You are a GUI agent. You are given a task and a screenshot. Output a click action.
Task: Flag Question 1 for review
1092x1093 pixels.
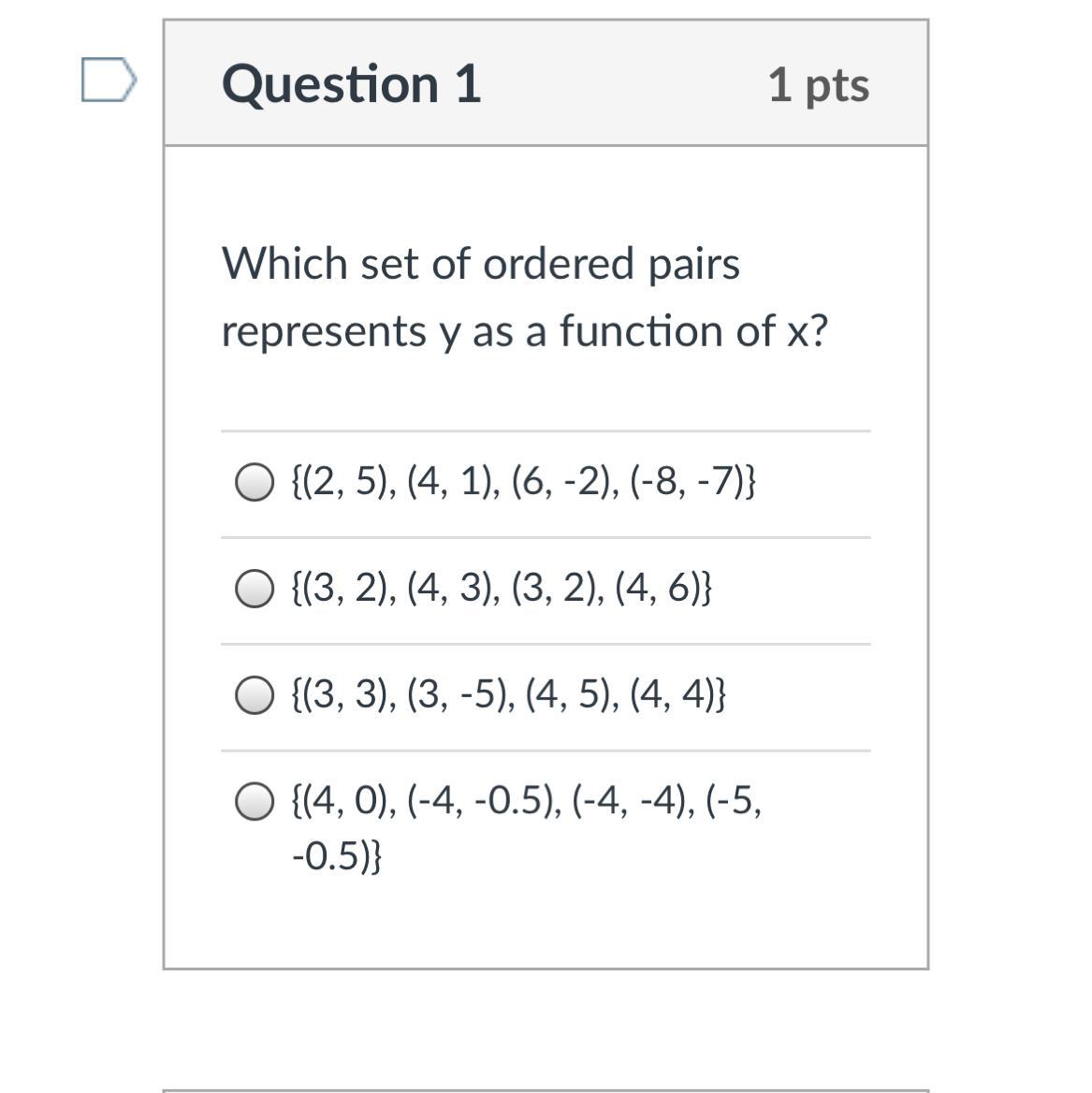tap(108, 80)
